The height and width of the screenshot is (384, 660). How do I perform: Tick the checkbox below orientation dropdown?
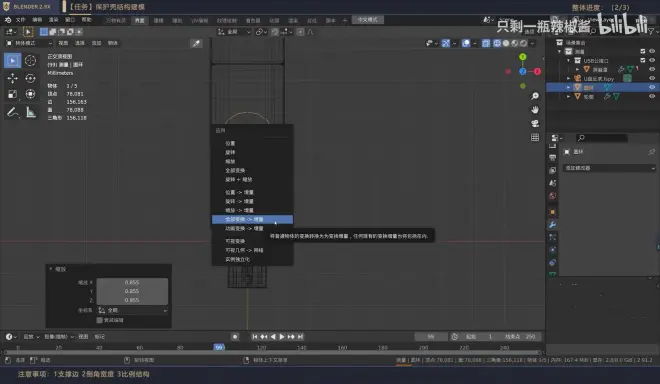(100, 320)
